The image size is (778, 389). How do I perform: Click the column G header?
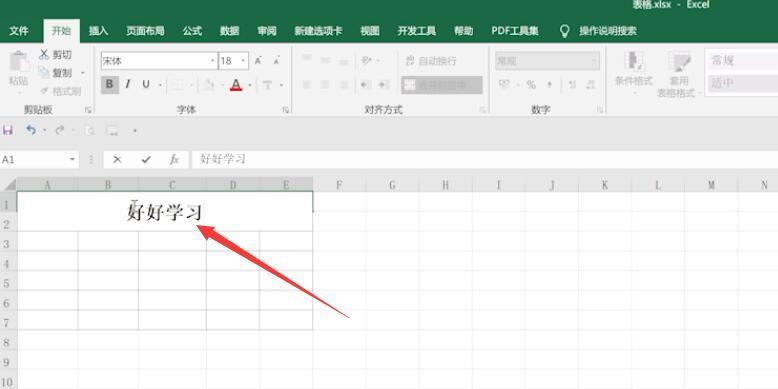392,185
